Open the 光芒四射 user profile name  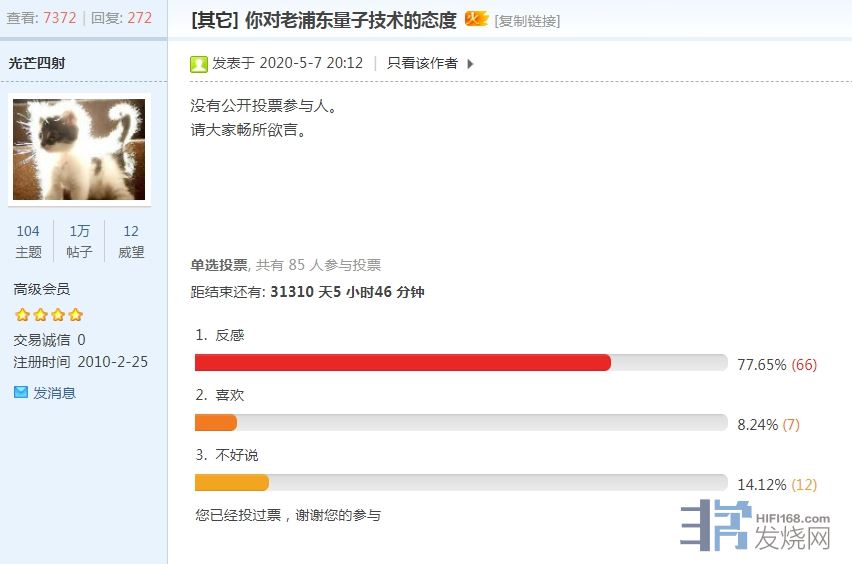[37, 63]
